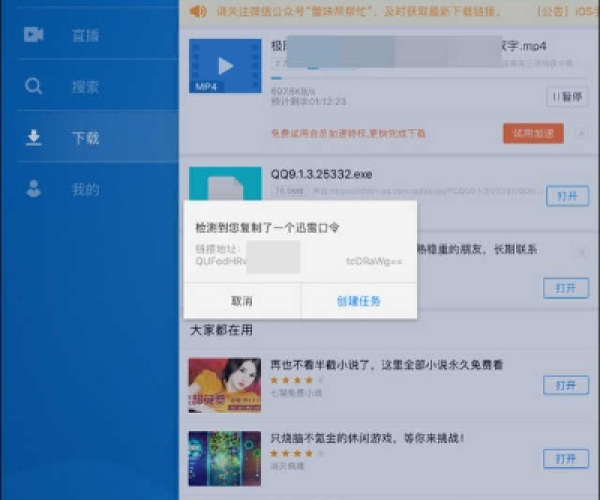Click the 休闲游戏 game ad title
This screenshot has height=500, width=600.
tap(367, 438)
